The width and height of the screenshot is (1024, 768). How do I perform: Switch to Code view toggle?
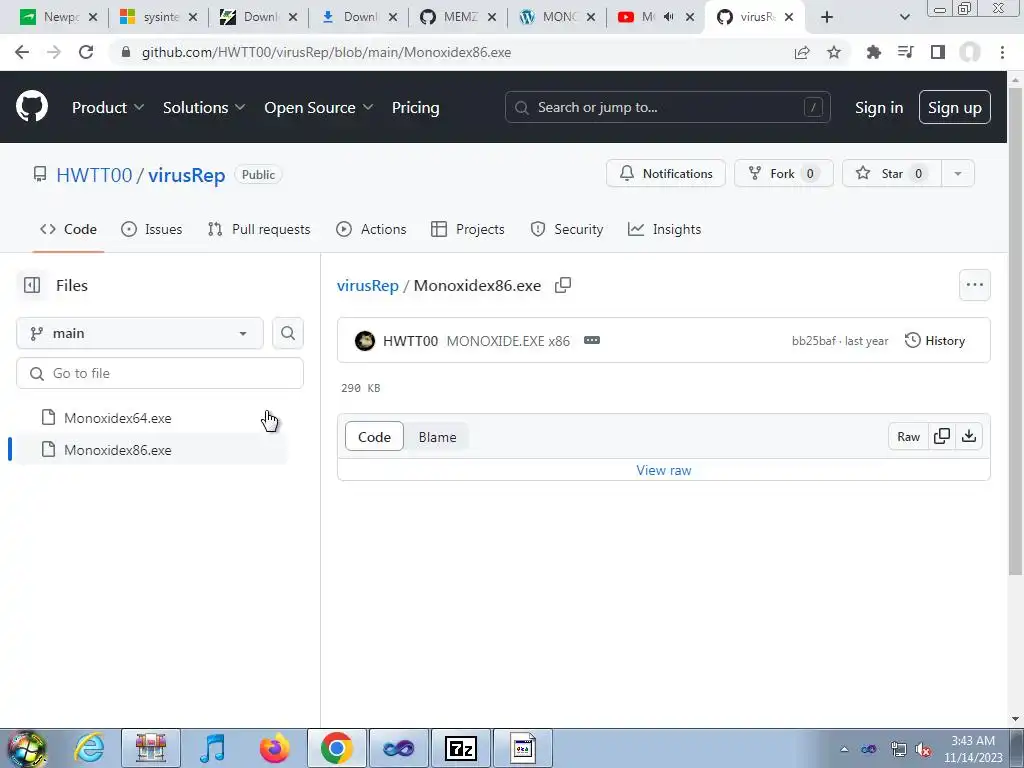click(x=374, y=437)
